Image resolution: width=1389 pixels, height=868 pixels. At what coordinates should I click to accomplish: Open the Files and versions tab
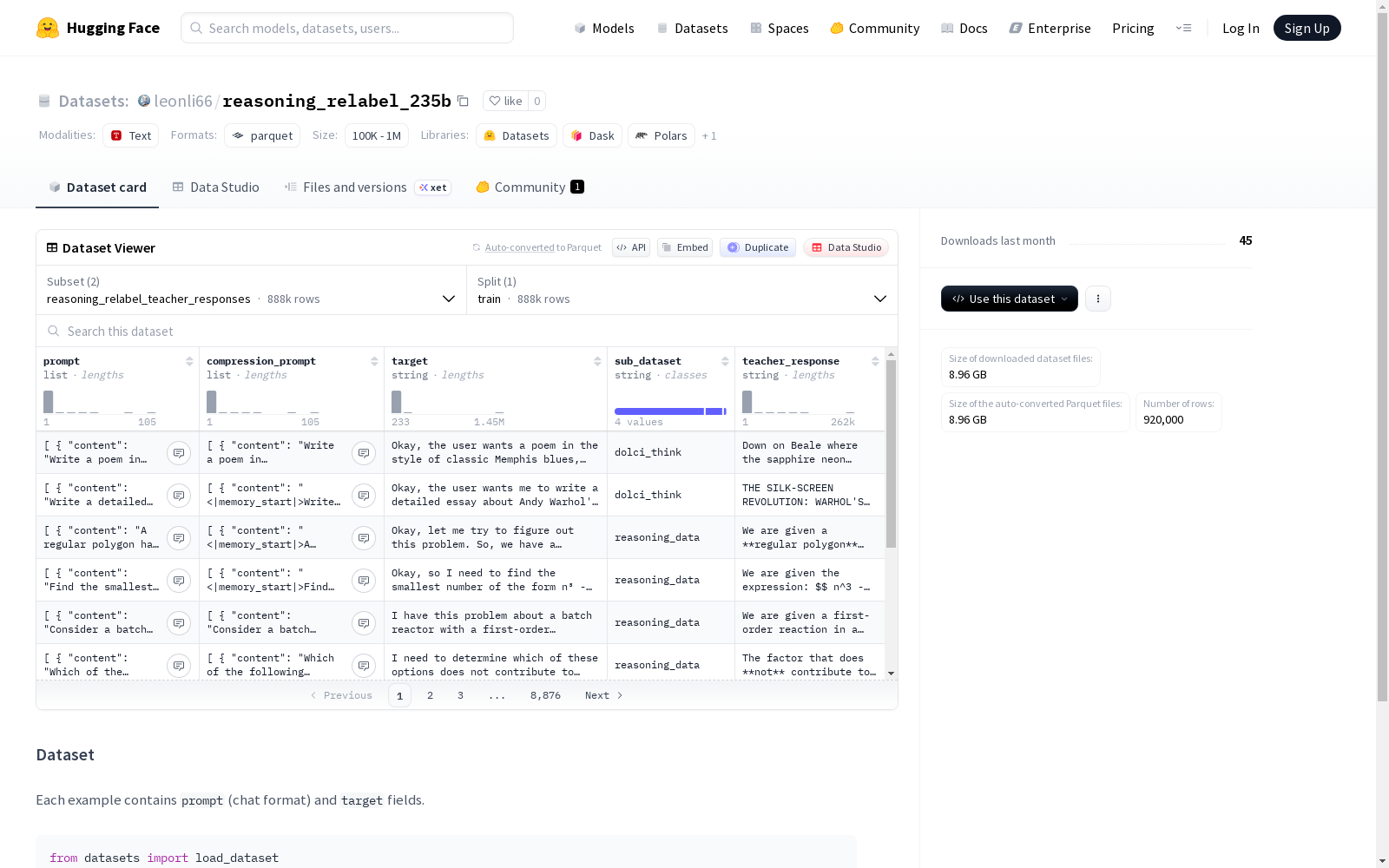click(367, 187)
